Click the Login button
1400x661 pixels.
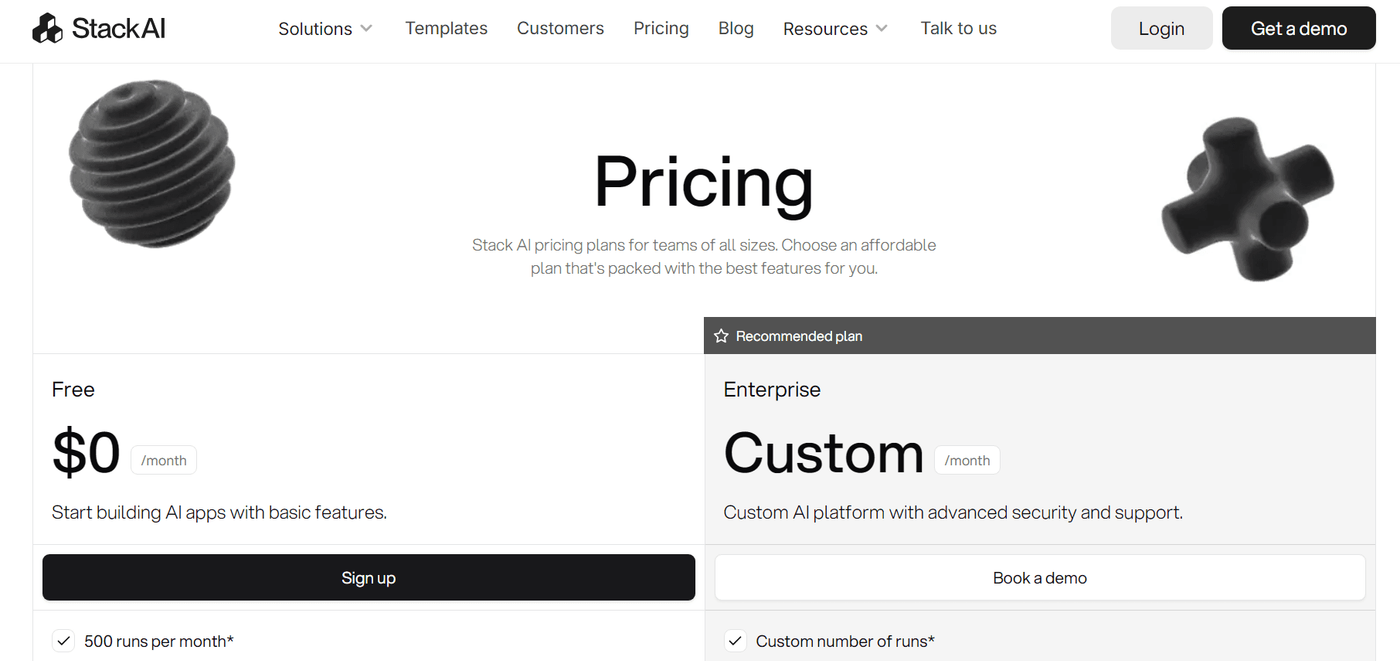pos(1161,28)
